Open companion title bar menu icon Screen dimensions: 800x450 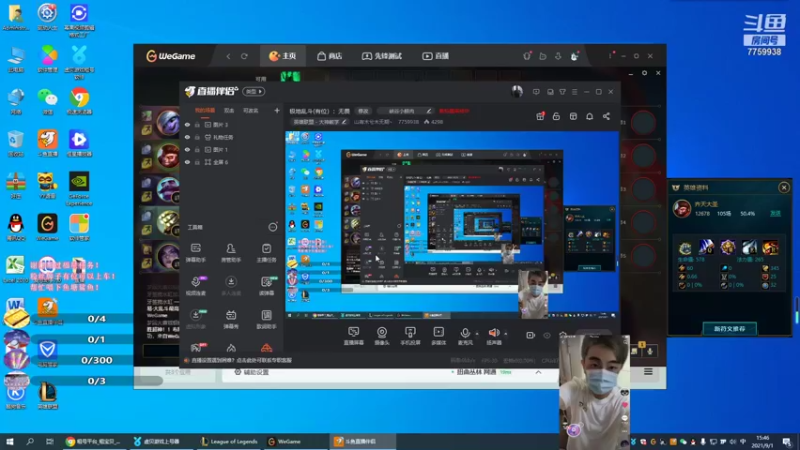[574, 92]
